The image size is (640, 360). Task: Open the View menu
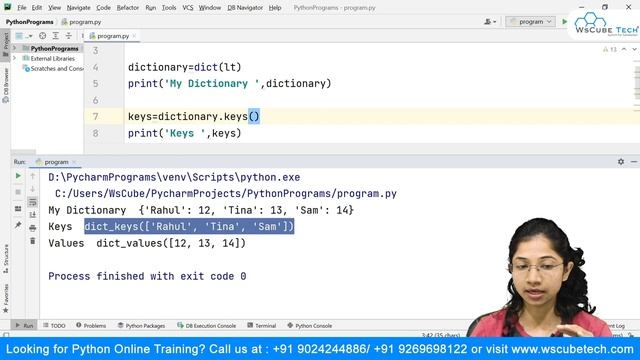tap(54, 8)
